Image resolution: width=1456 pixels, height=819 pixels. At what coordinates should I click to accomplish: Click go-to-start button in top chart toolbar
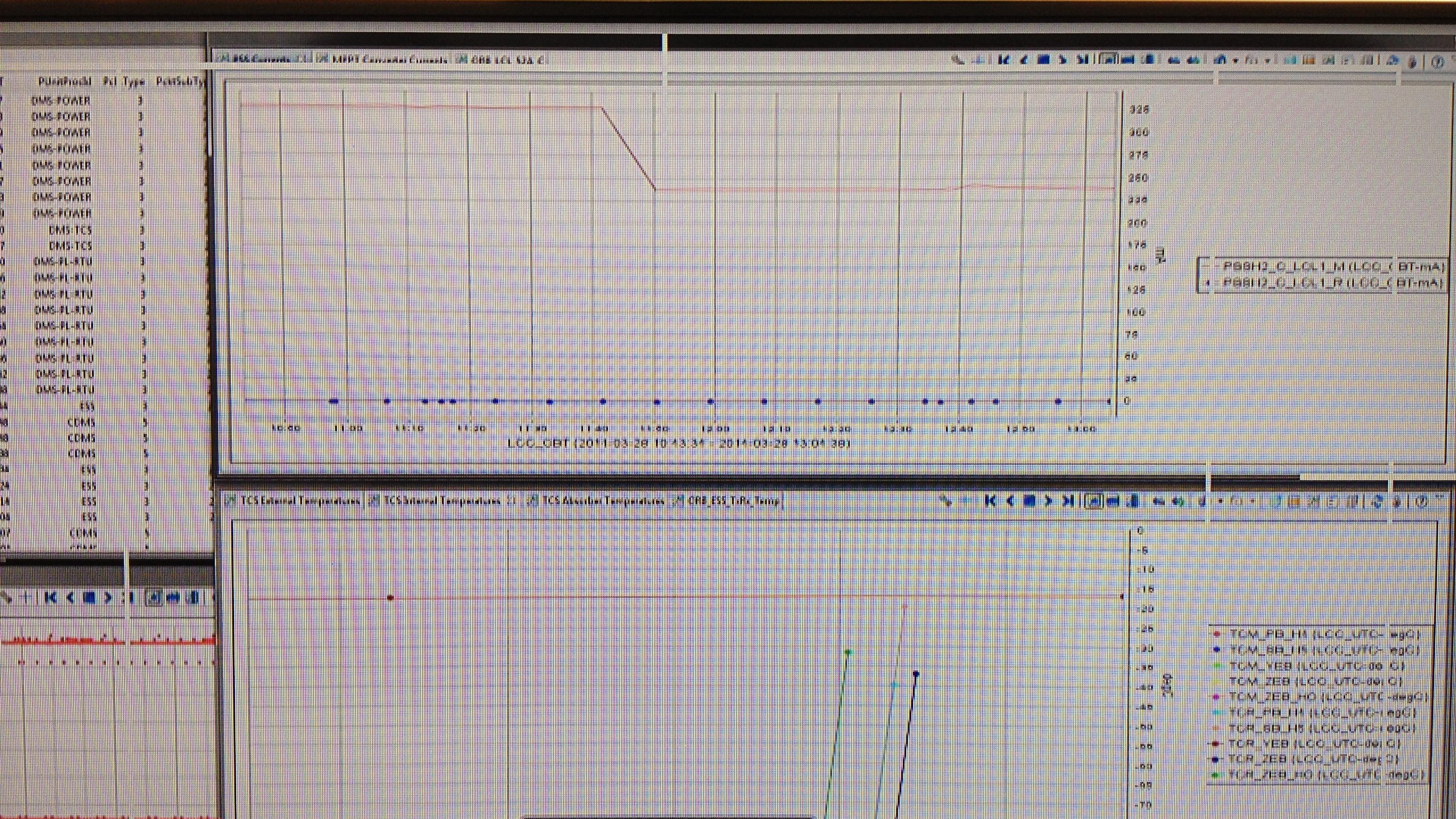(x=1004, y=60)
